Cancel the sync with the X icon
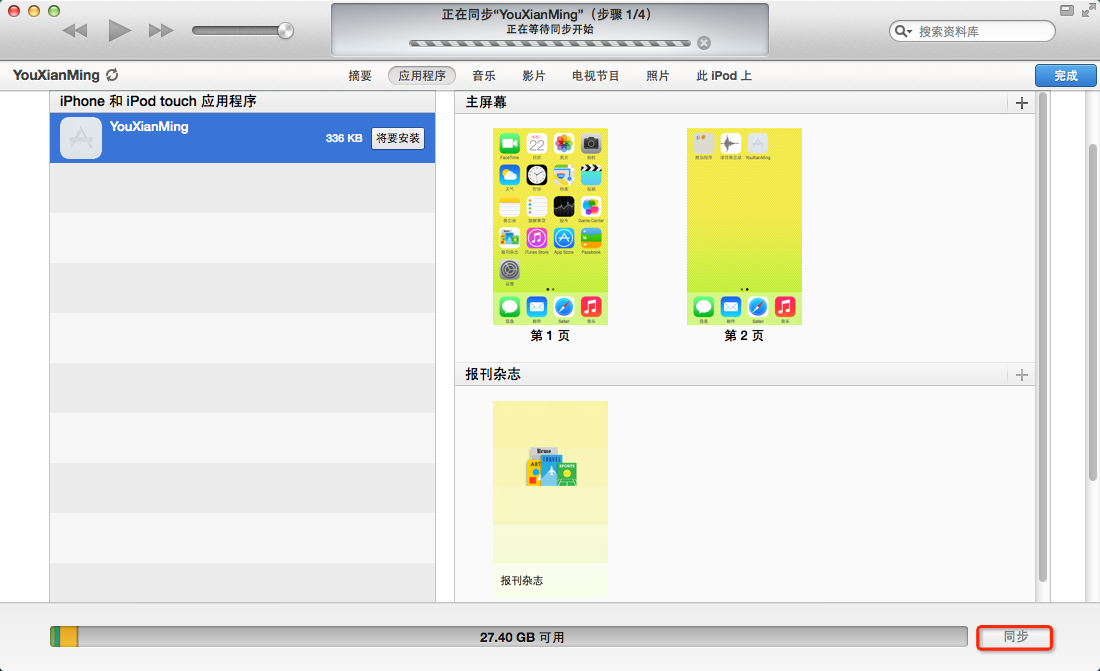This screenshot has height=671, width=1100. pyautogui.click(x=704, y=44)
